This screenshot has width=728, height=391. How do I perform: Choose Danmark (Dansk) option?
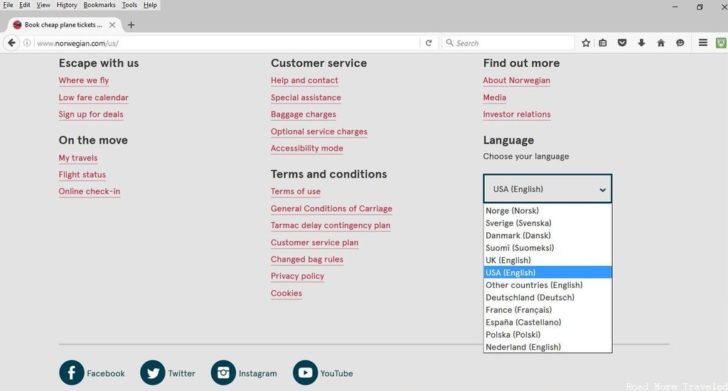pyautogui.click(x=547, y=235)
